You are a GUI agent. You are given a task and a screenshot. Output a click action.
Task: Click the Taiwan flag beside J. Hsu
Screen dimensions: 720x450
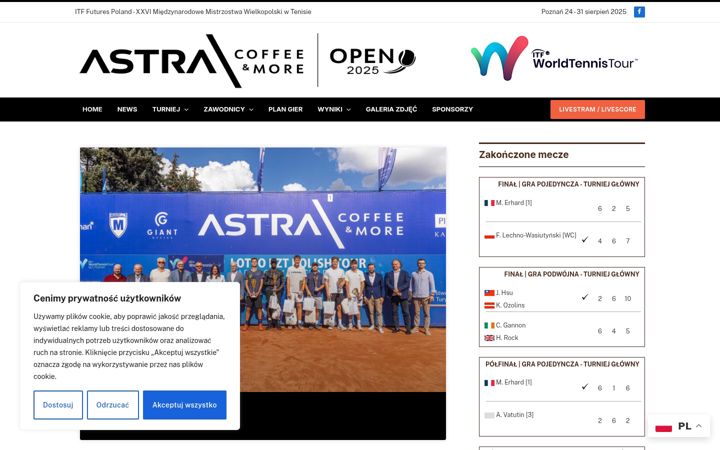click(x=489, y=293)
